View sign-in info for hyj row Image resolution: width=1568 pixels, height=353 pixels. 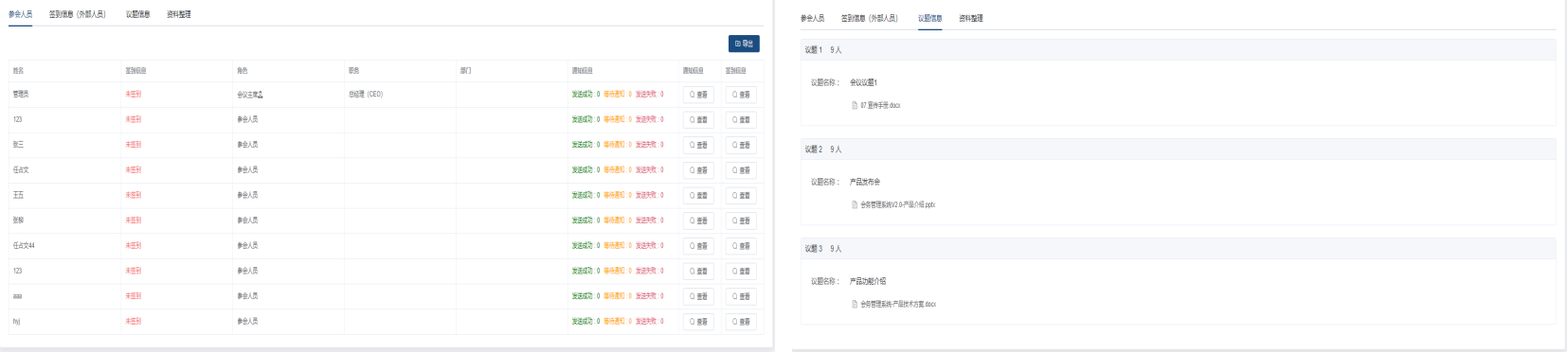(741, 322)
